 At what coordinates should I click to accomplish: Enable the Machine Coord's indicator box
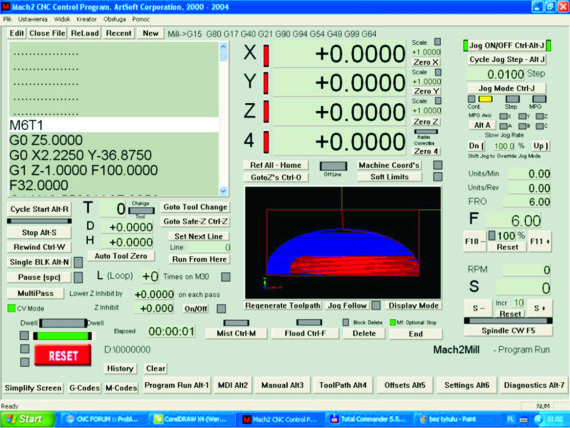tap(438, 165)
